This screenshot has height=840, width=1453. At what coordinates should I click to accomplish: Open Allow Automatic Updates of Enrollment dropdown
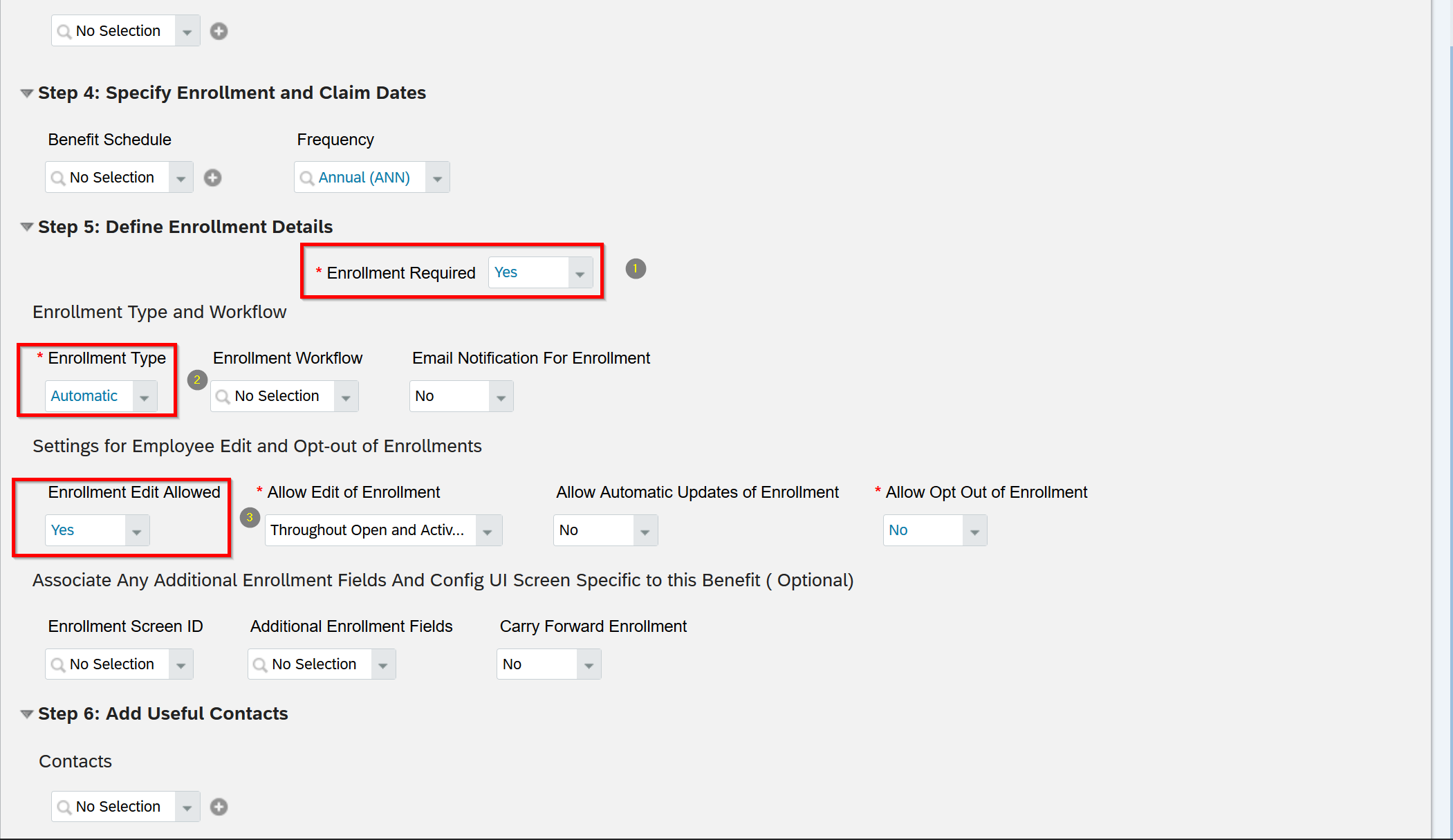[x=645, y=530]
